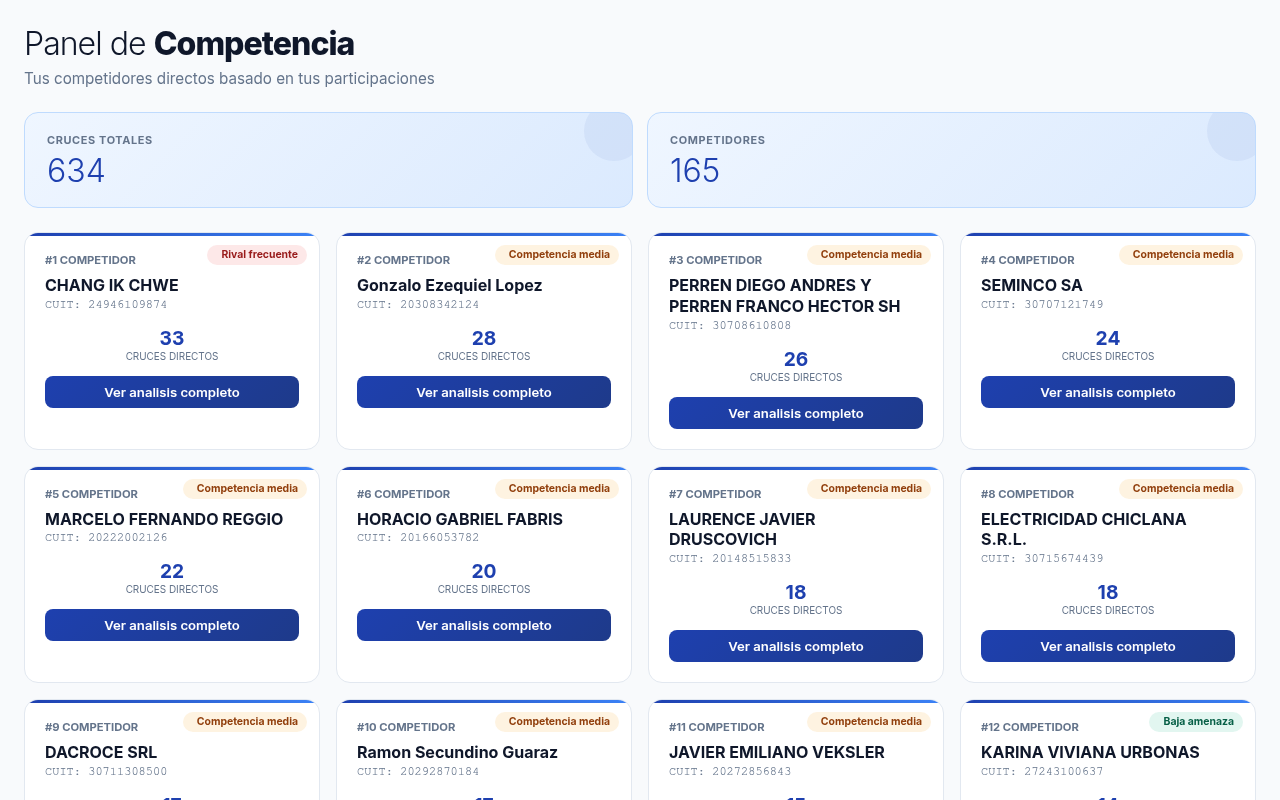
Task: Click 'Ver analisis completo' for Gonzalo Ezequiel Lopez
Action: 483,392
